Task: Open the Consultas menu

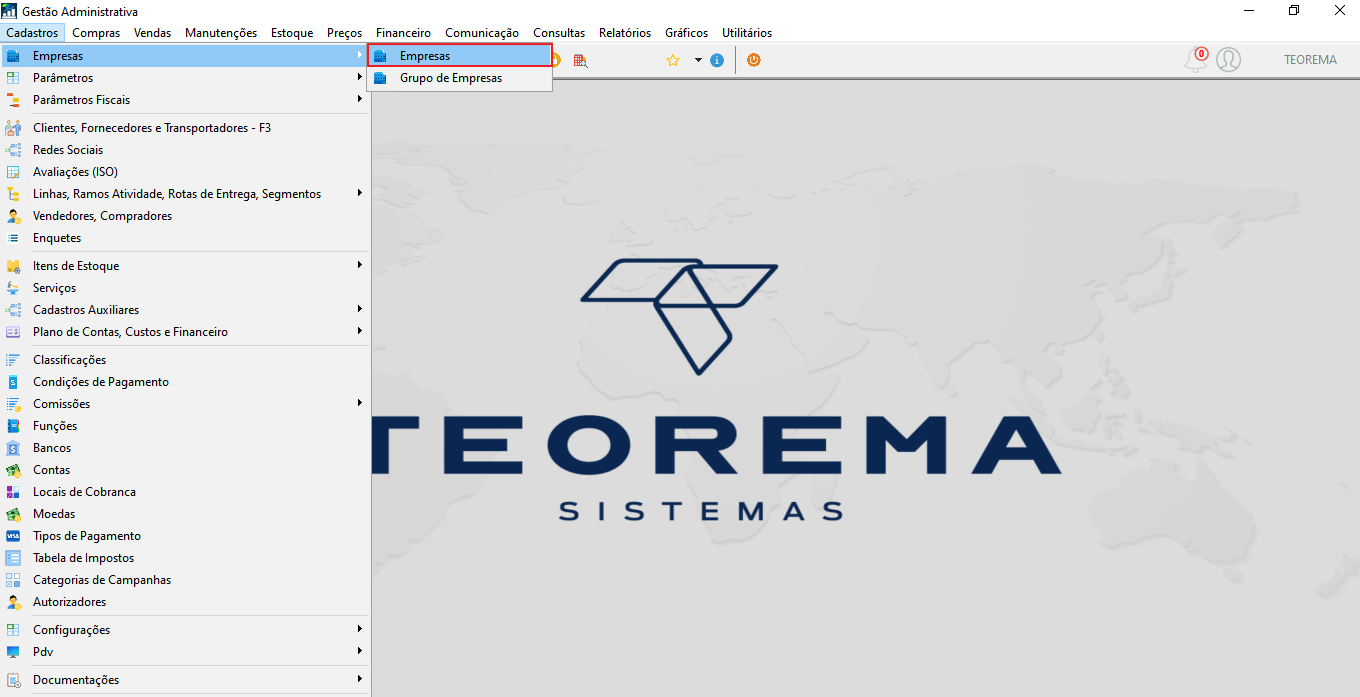Action: tap(559, 33)
